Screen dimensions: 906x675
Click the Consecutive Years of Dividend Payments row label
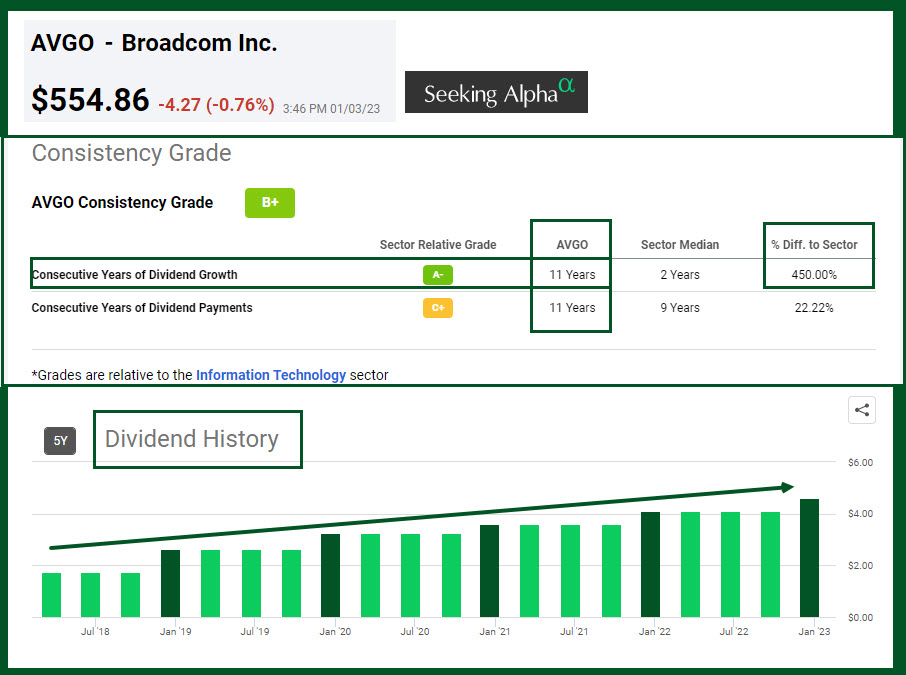[141, 308]
